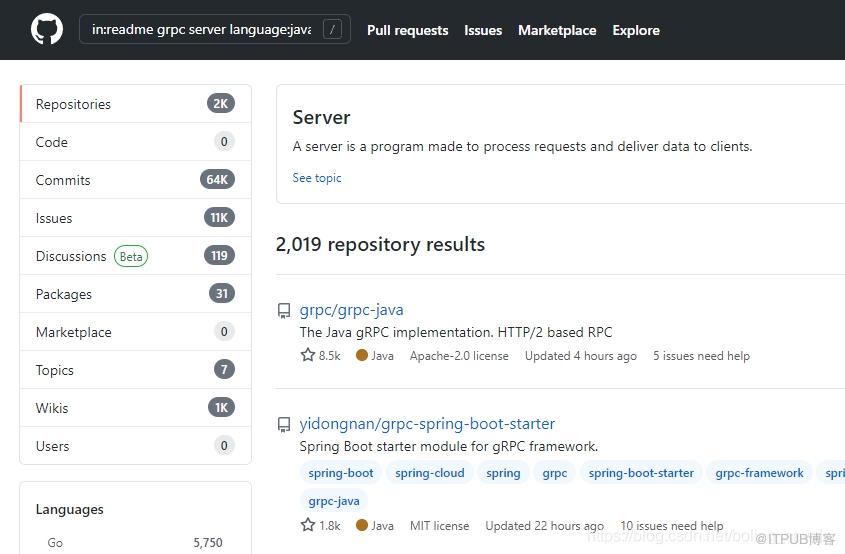This screenshot has width=845, height=554.
Task: Open the GitHub Octocat logo home
Action: (x=47, y=29)
